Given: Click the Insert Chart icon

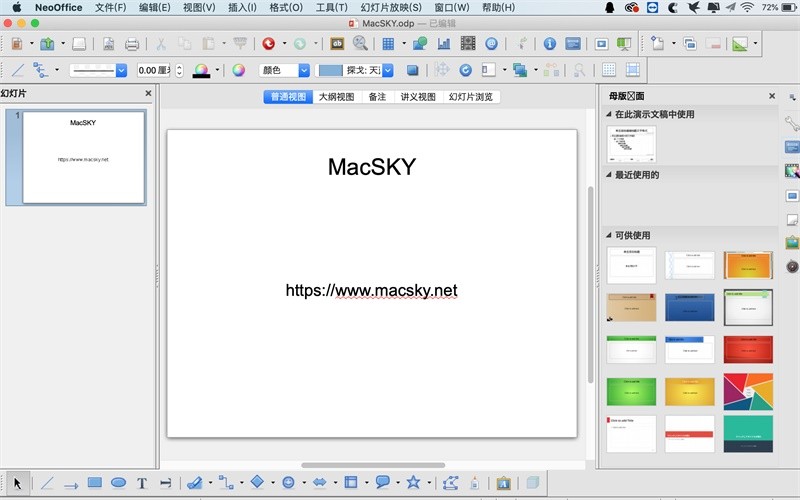Looking at the screenshot, I should (444, 44).
